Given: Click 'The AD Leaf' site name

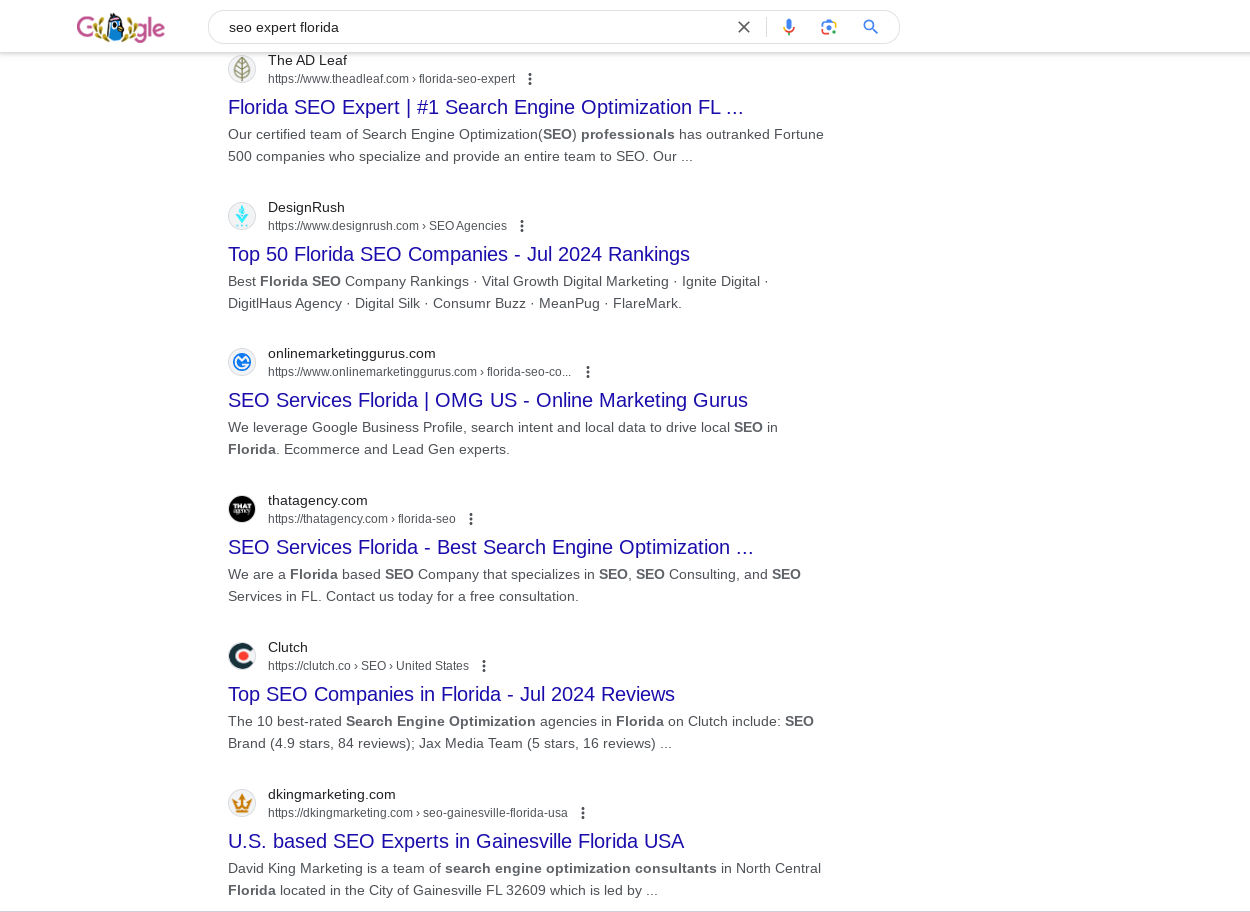Looking at the screenshot, I should pos(307,60).
